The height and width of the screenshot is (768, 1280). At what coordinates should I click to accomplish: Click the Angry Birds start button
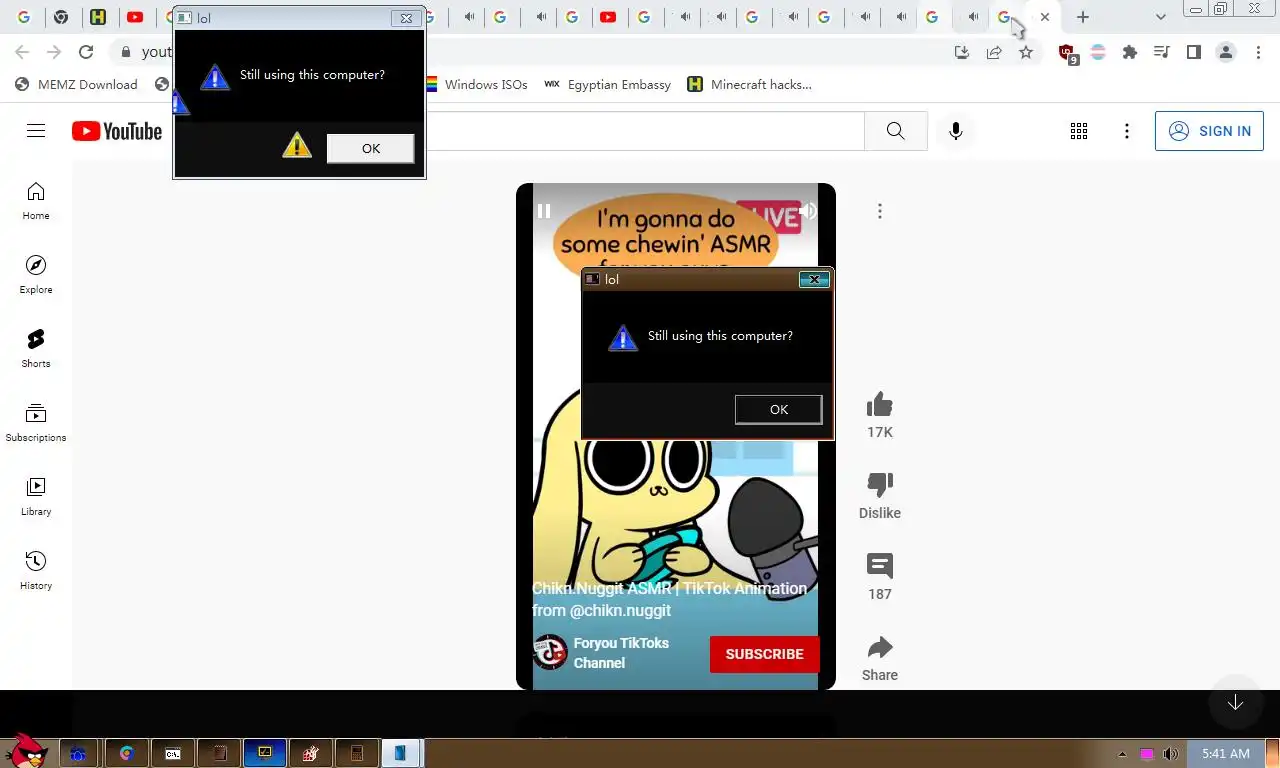coord(27,750)
